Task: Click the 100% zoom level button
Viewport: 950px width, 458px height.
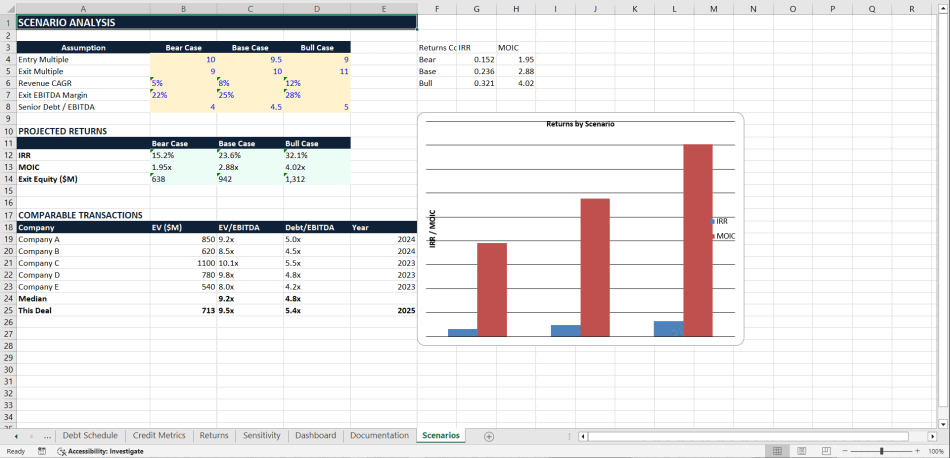Action: [x=936, y=451]
